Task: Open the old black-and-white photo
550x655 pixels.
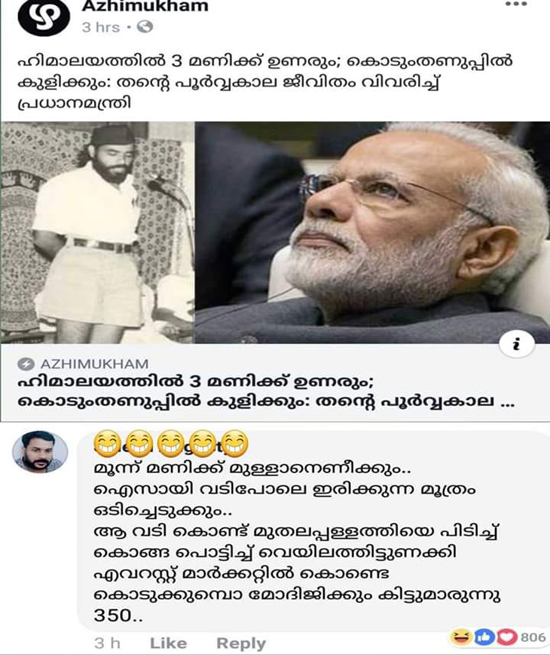Action: click(97, 233)
